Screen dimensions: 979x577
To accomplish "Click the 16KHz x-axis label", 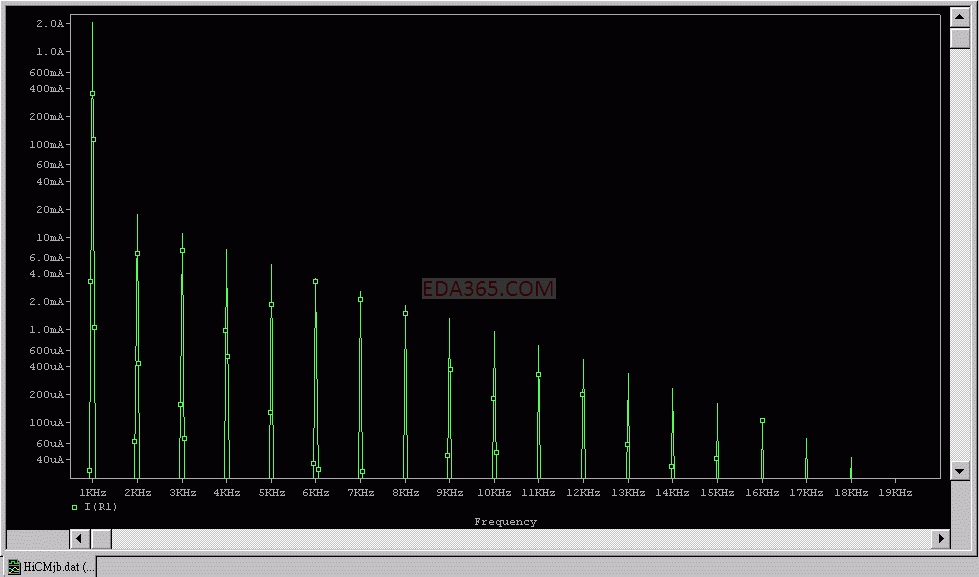I will point(762,493).
